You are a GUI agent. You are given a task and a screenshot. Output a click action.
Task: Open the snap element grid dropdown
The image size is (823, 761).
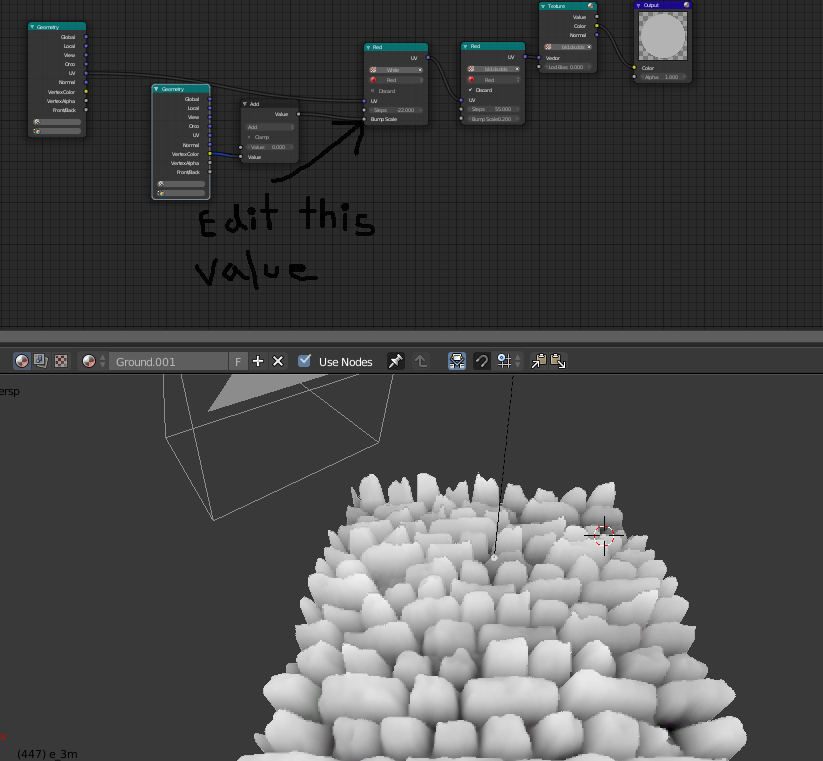(508, 361)
